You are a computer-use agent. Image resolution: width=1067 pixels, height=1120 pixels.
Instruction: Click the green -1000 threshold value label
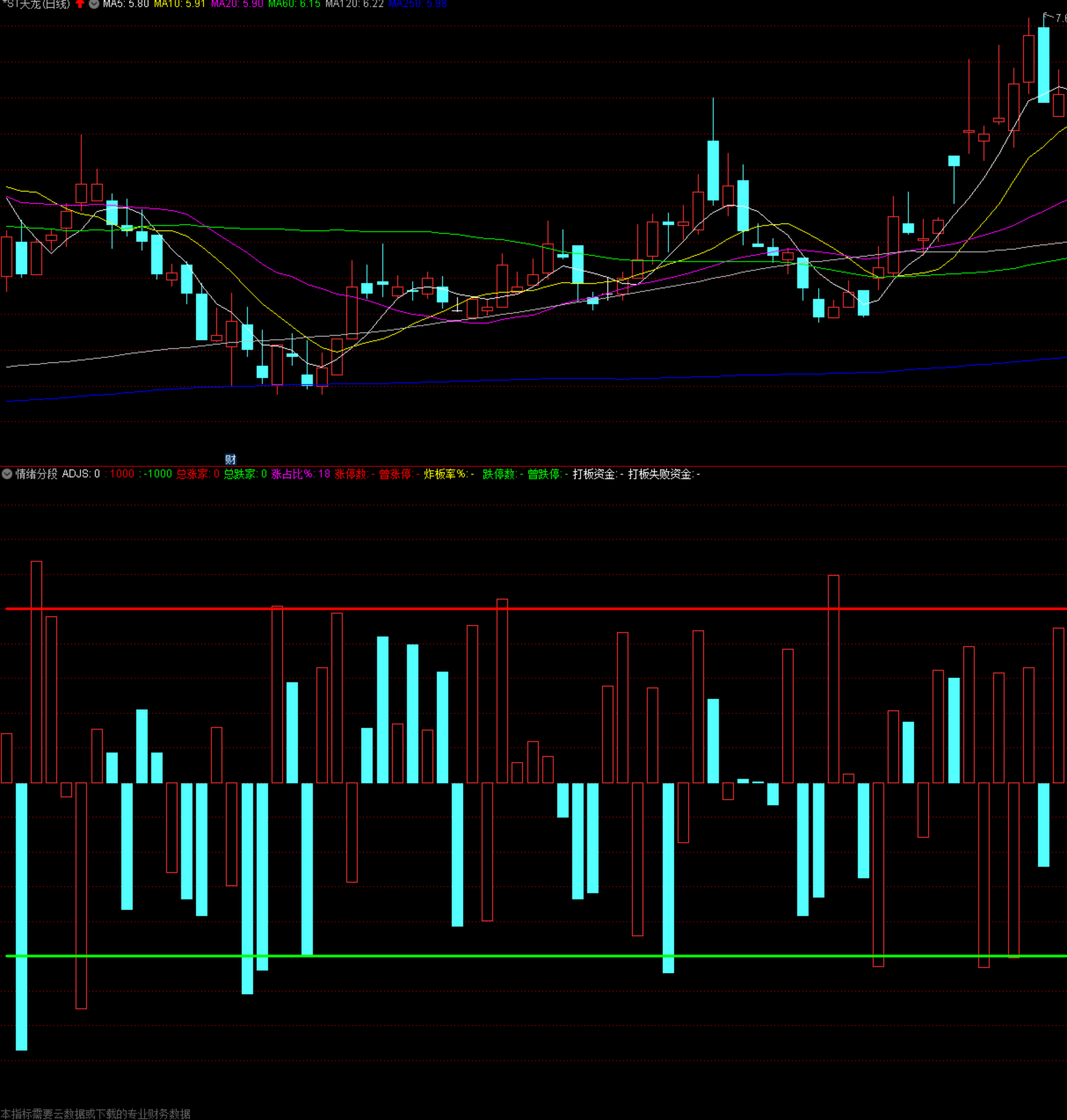coord(156,474)
